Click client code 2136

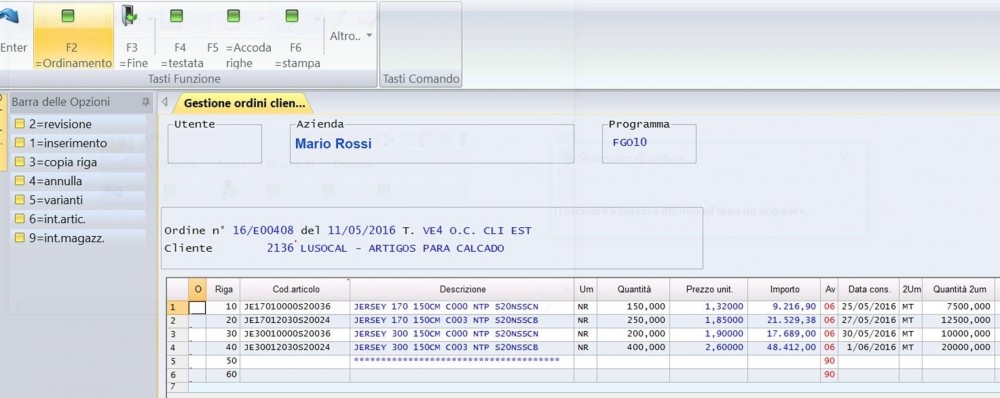(280, 248)
